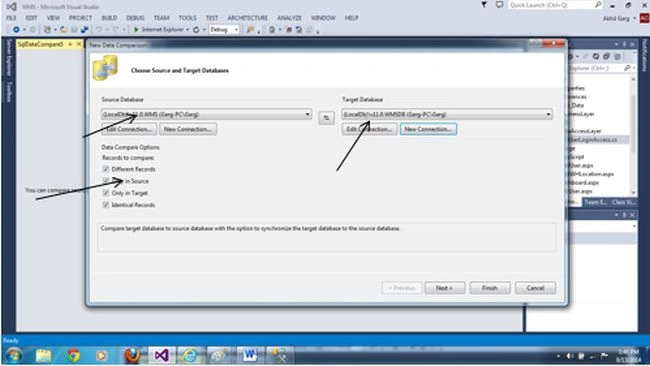Open Toolbox side tab
Screen dimensions: 650x366
click(x=8, y=92)
